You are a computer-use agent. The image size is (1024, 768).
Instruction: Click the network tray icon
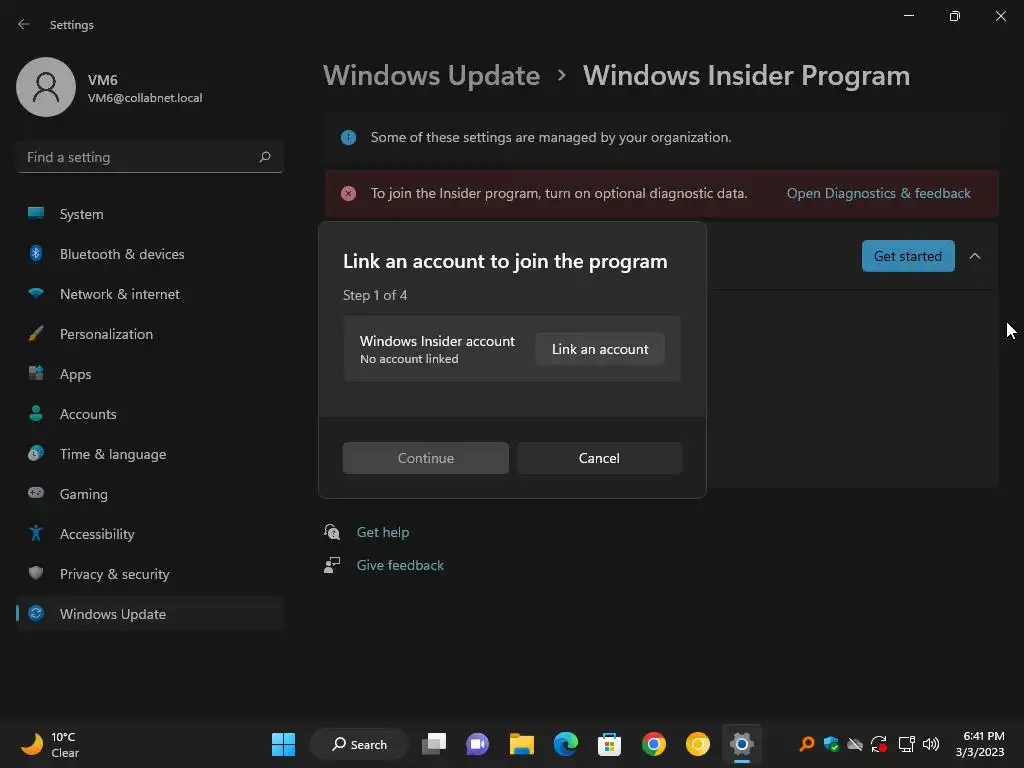[x=906, y=744]
